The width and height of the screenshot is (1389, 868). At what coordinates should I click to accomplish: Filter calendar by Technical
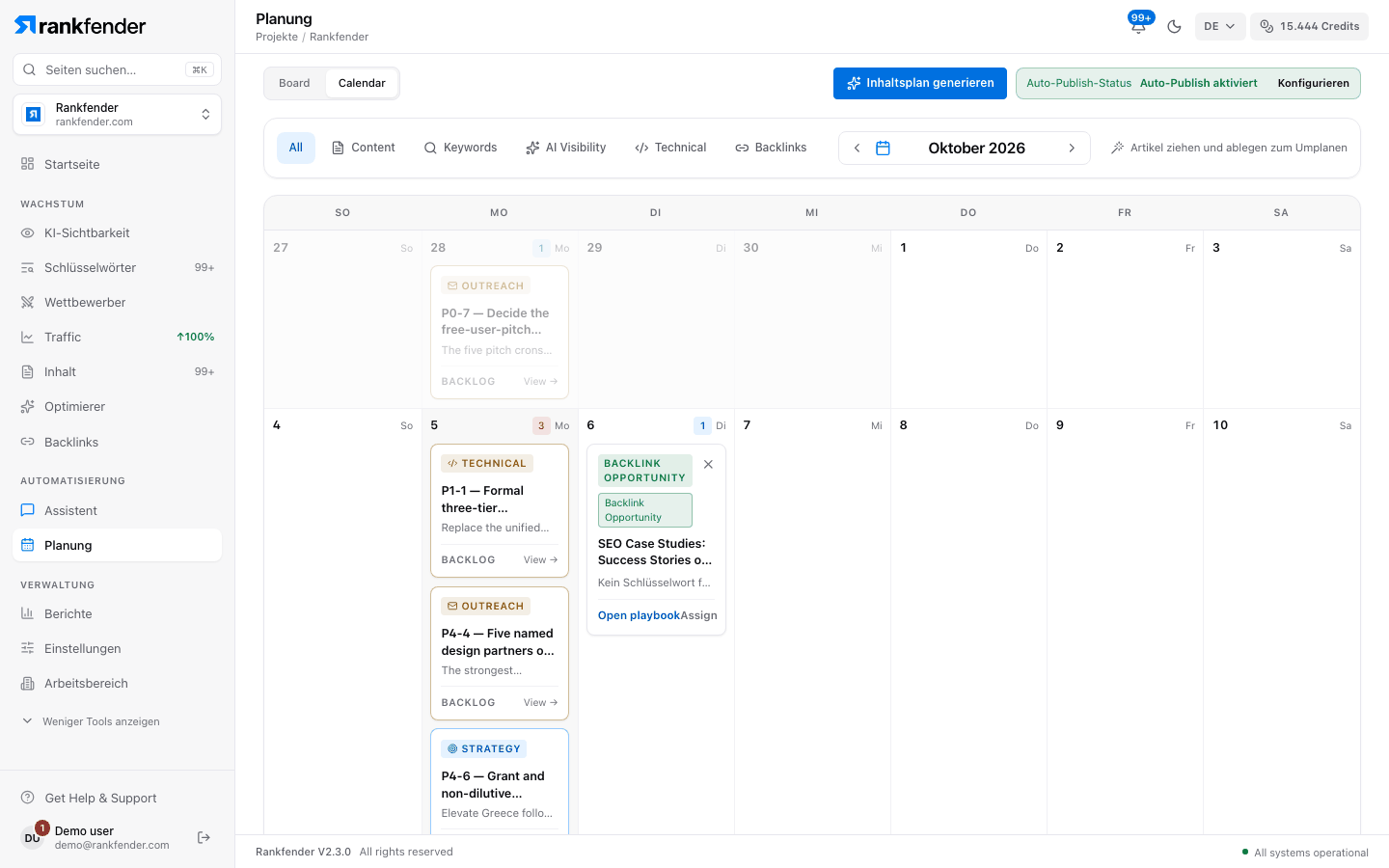[670, 148]
